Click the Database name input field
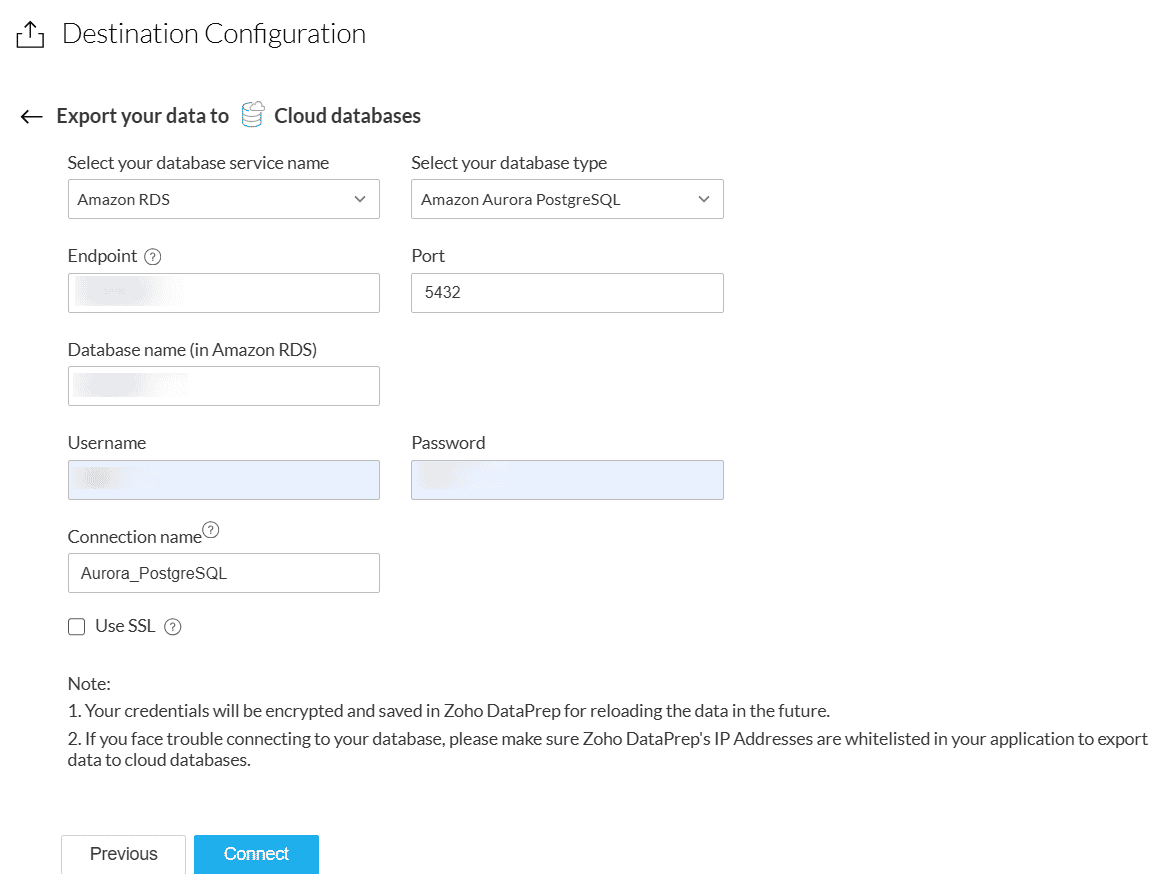Viewport: 1159px width, 890px height. (223, 386)
